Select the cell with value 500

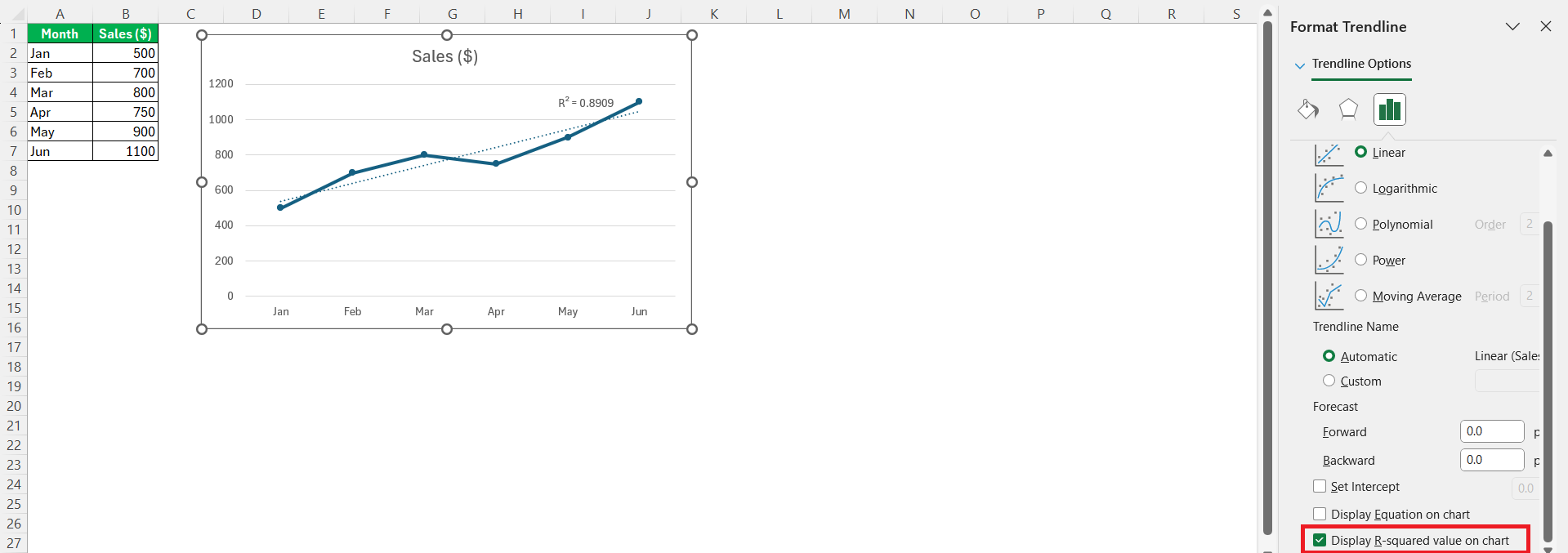pos(125,53)
